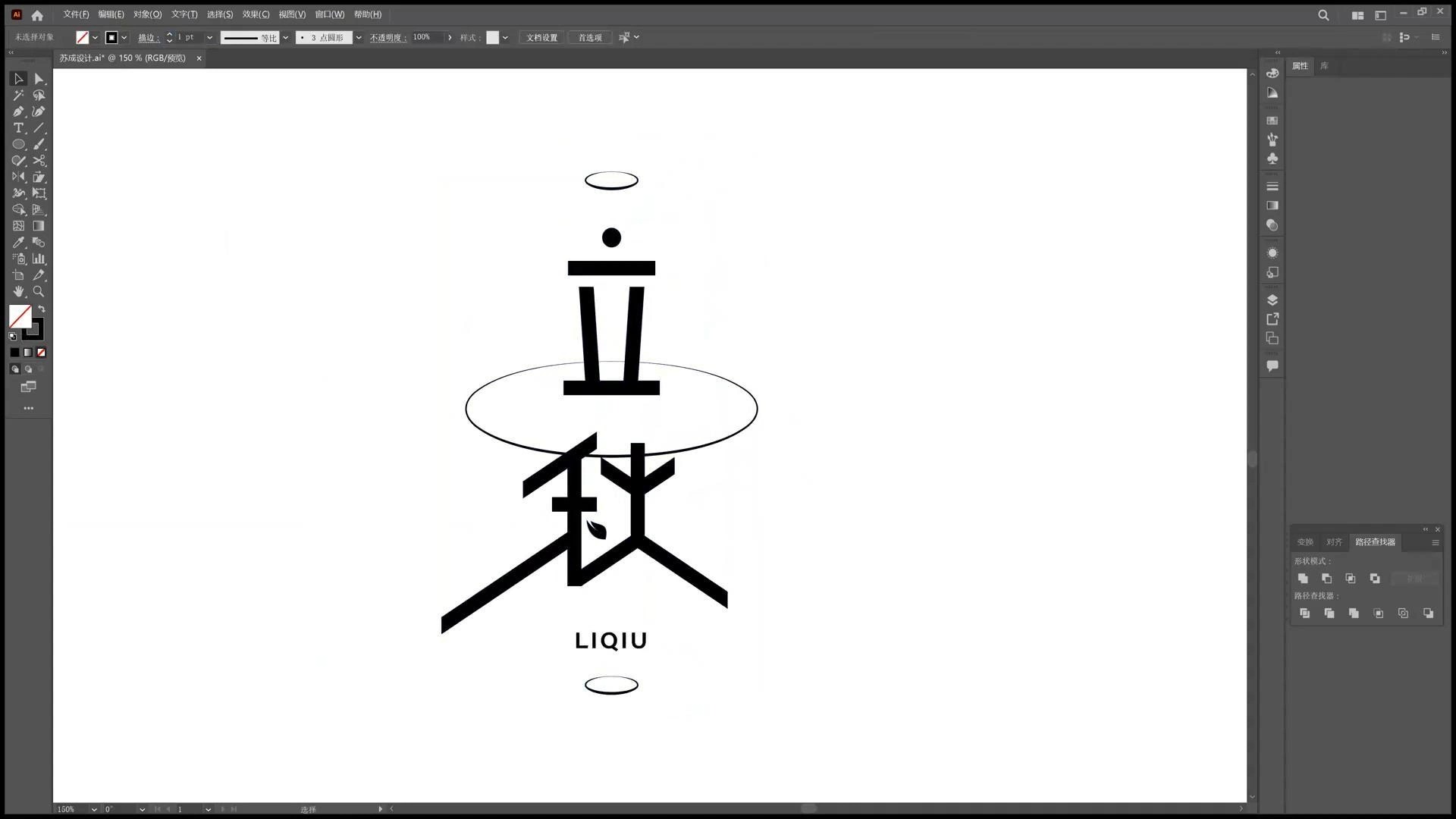Viewport: 1456px width, 819px height.
Task: Switch to the 库 tab
Action: tap(1324, 66)
